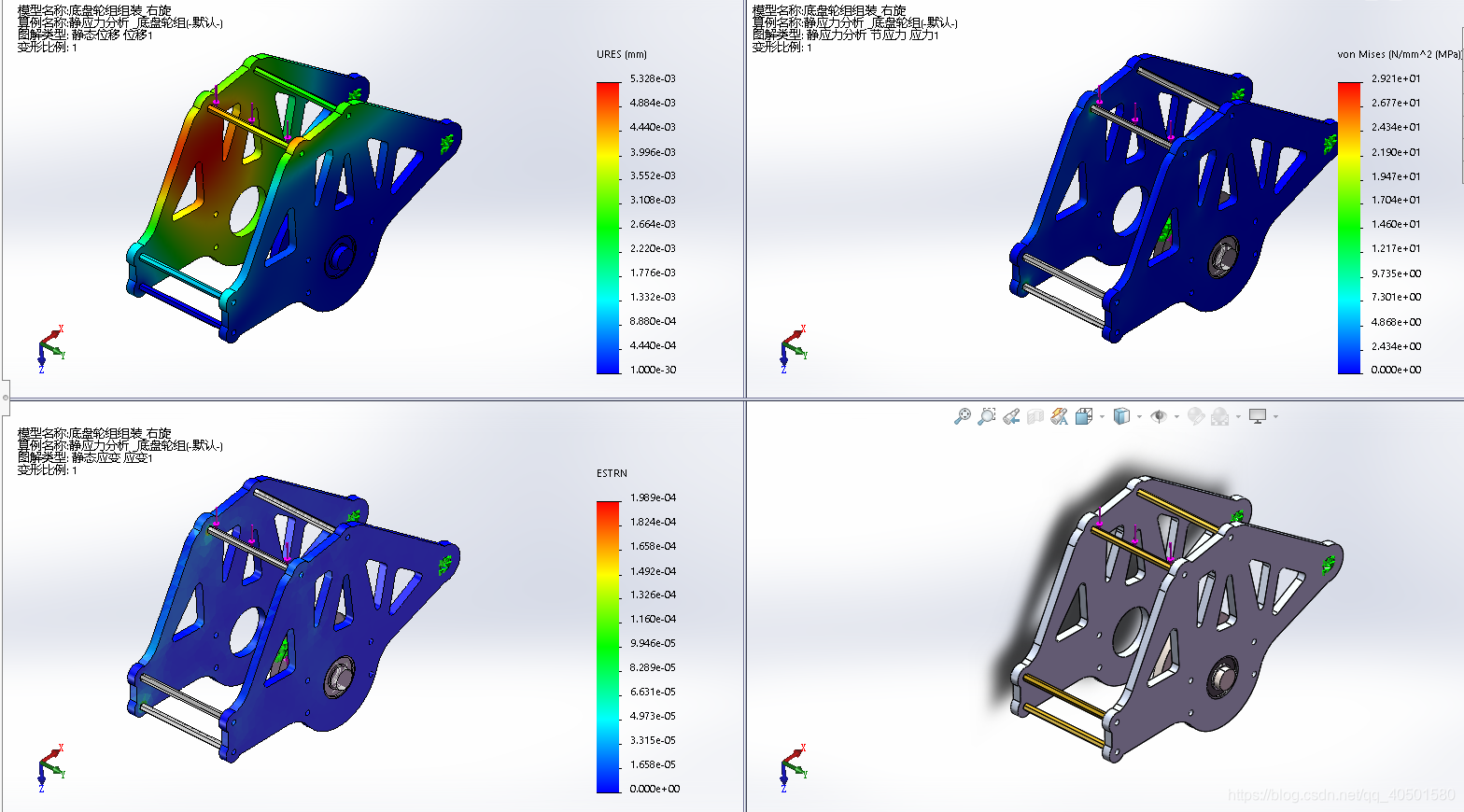Click maximum stress value "2.921e+01"
The width and height of the screenshot is (1464, 812).
coord(1396,78)
